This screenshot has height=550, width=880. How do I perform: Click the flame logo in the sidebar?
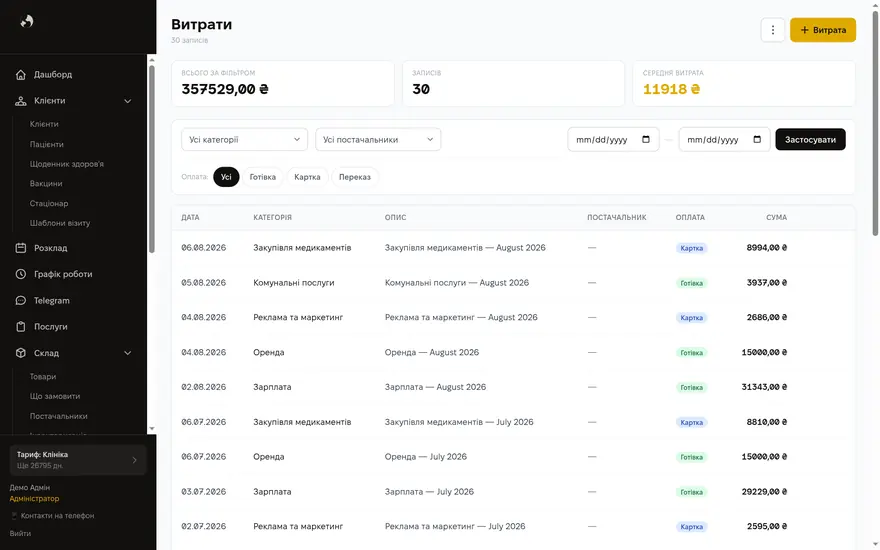[26, 21]
